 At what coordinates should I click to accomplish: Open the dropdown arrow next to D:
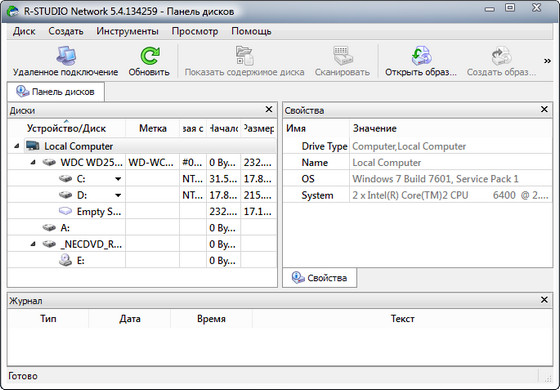coord(118,195)
